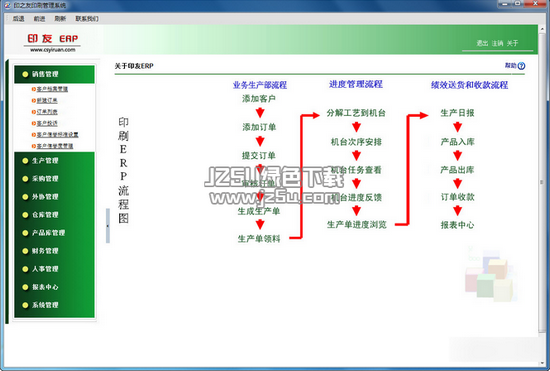Click the 生成生产单 flowchart step
Viewport: 550px width, 371px height.
tap(259, 211)
